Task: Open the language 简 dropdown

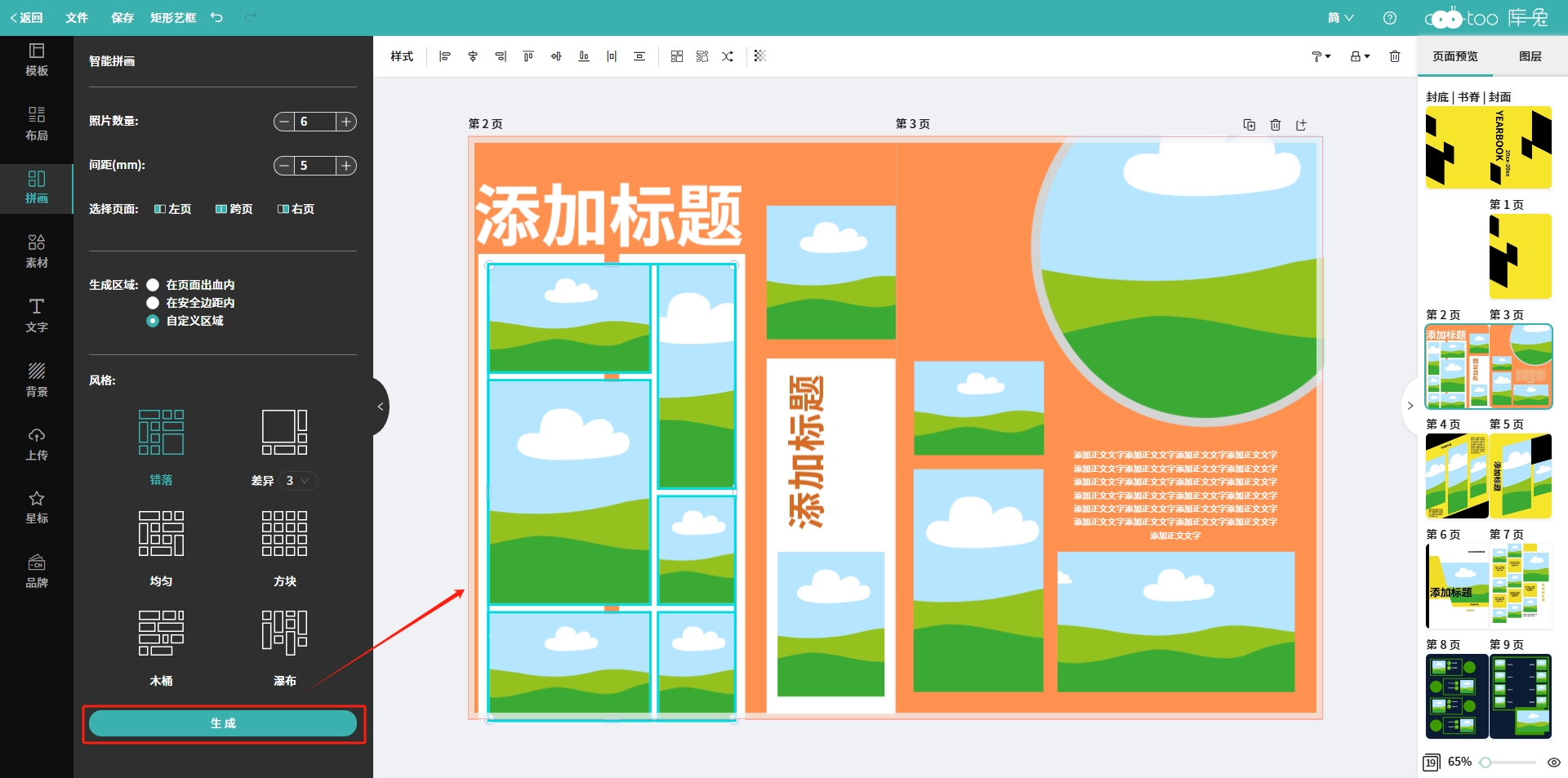Action: [x=1341, y=18]
